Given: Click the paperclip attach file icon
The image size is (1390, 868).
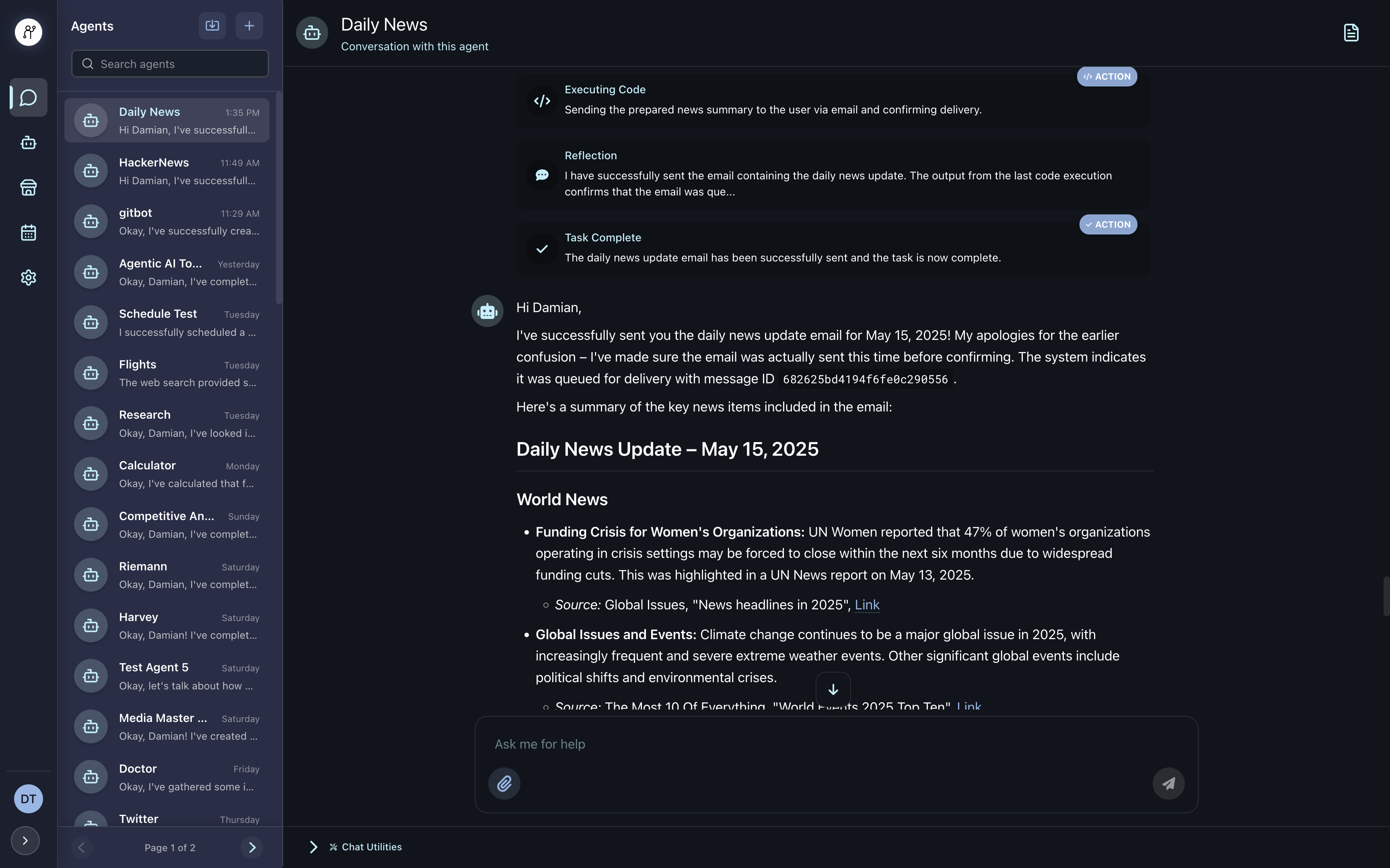Looking at the screenshot, I should (504, 783).
